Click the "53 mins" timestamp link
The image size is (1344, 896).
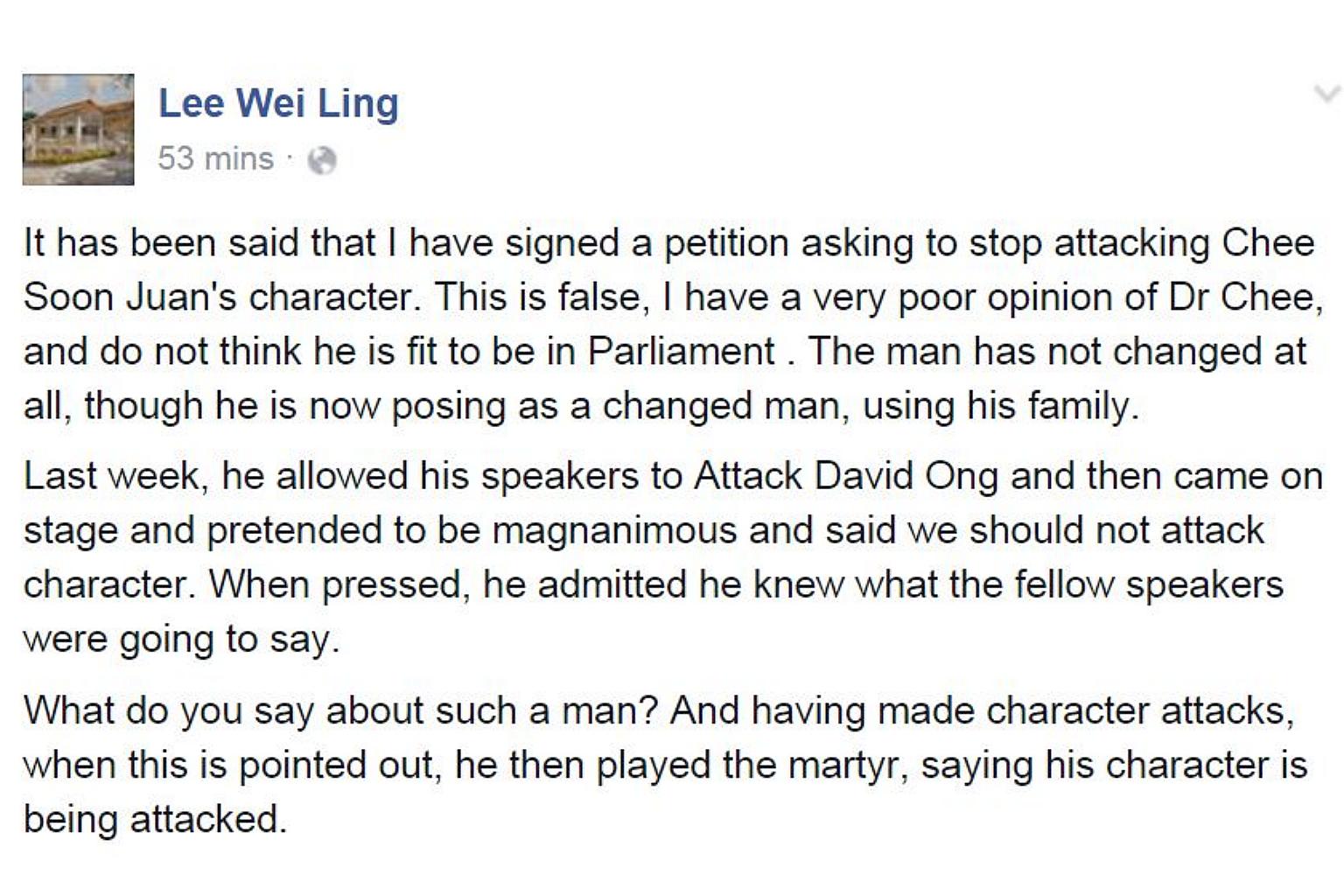(x=215, y=159)
